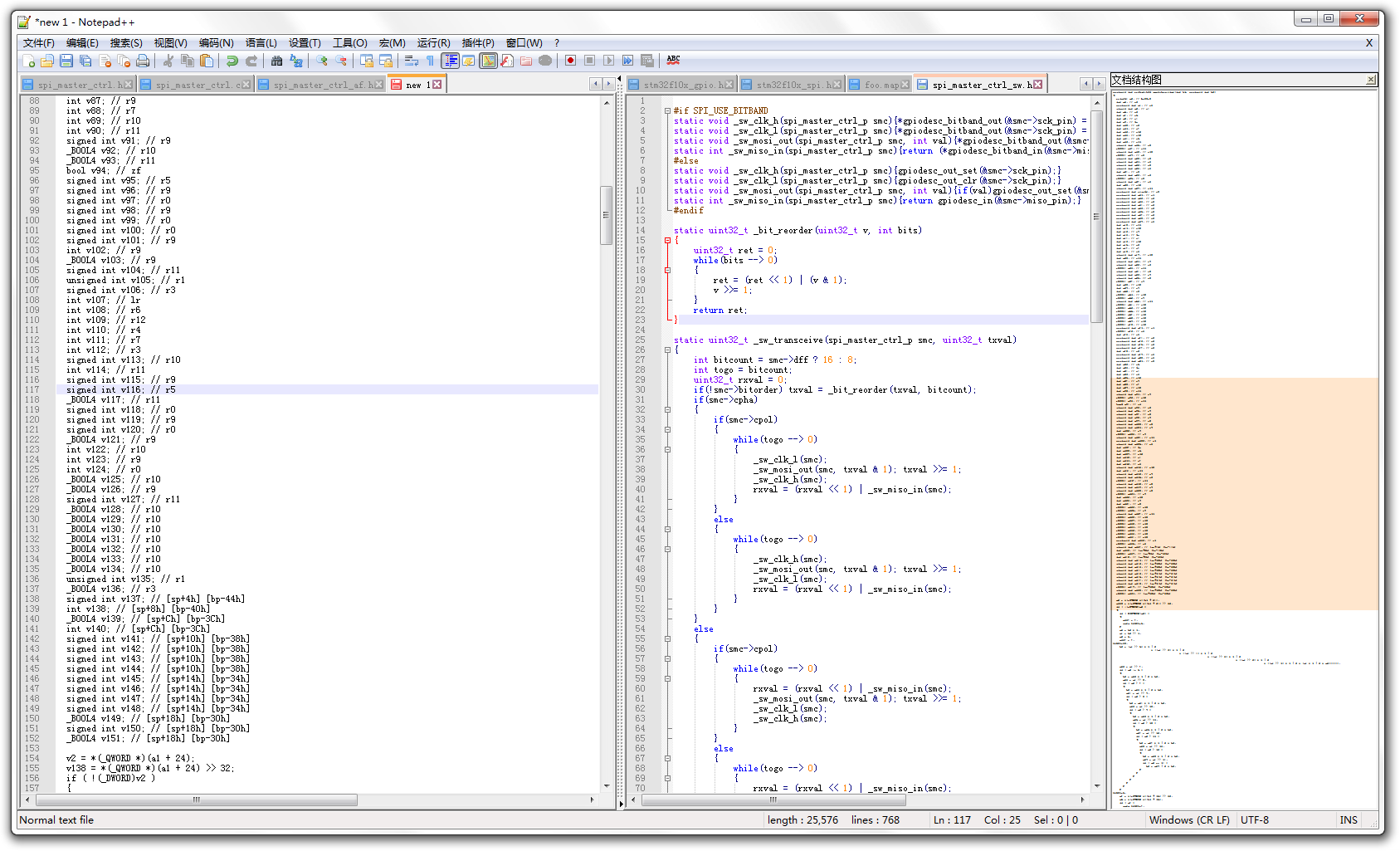1400x851 pixels.
Task: Close the 文档结构图 document map panel
Action: (x=1371, y=80)
